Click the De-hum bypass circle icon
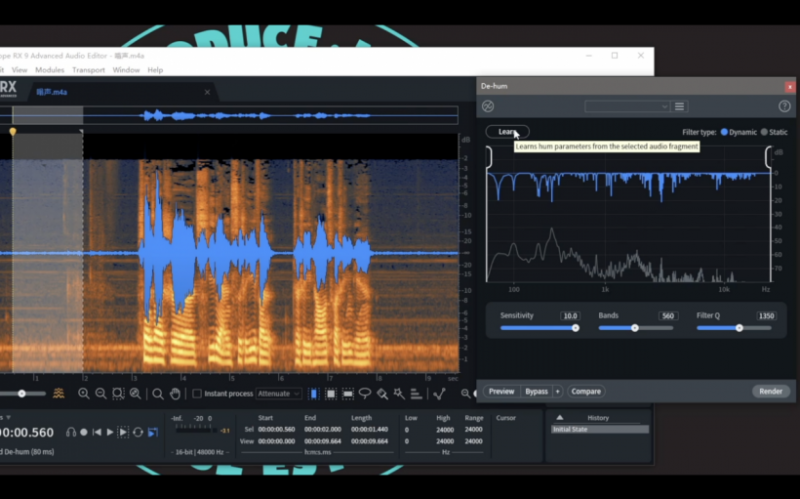 tap(488, 106)
